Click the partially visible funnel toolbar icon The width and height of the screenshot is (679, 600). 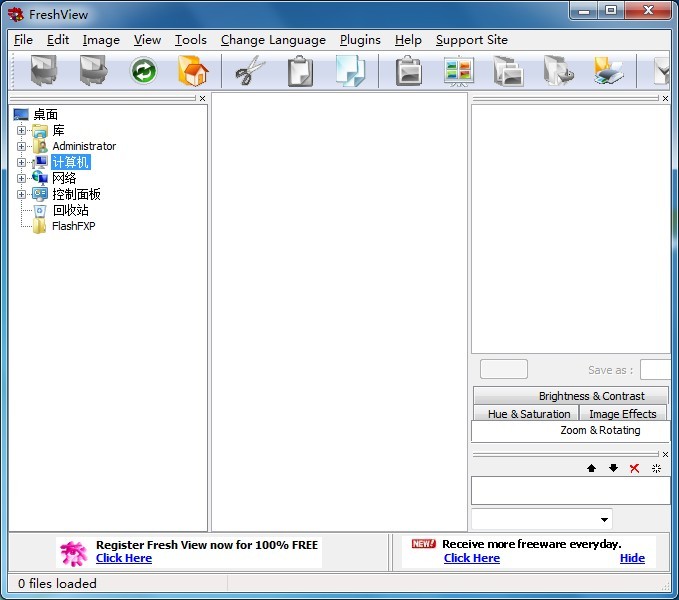[x=662, y=71]
